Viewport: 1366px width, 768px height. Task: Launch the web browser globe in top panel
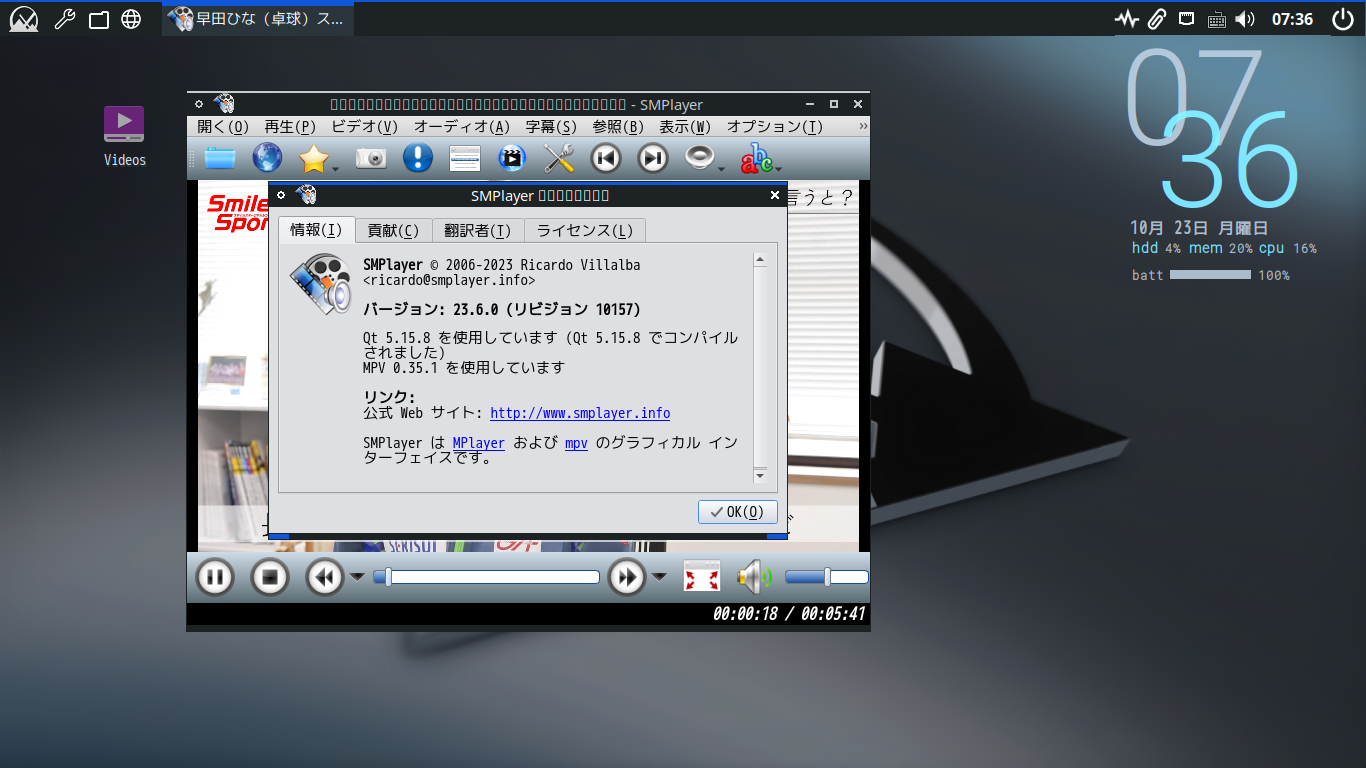pos(131,19)
